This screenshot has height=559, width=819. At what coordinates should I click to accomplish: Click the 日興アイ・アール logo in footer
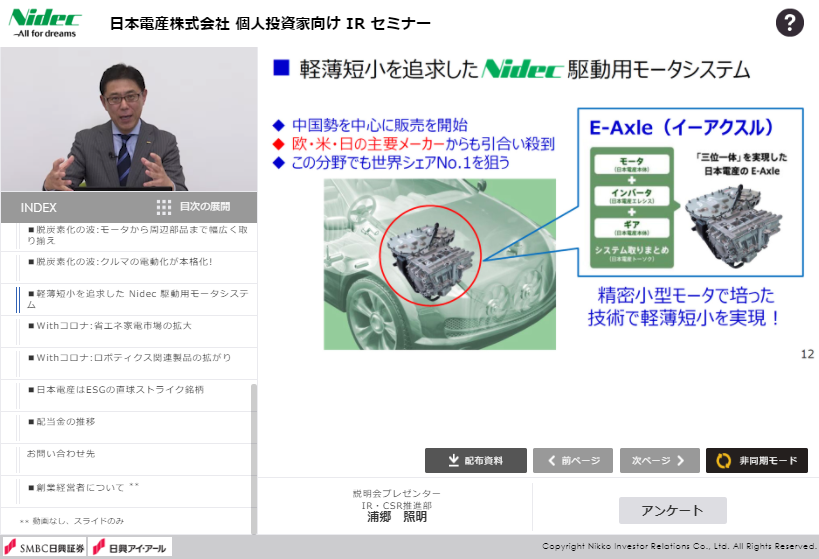tap(130, 548)
